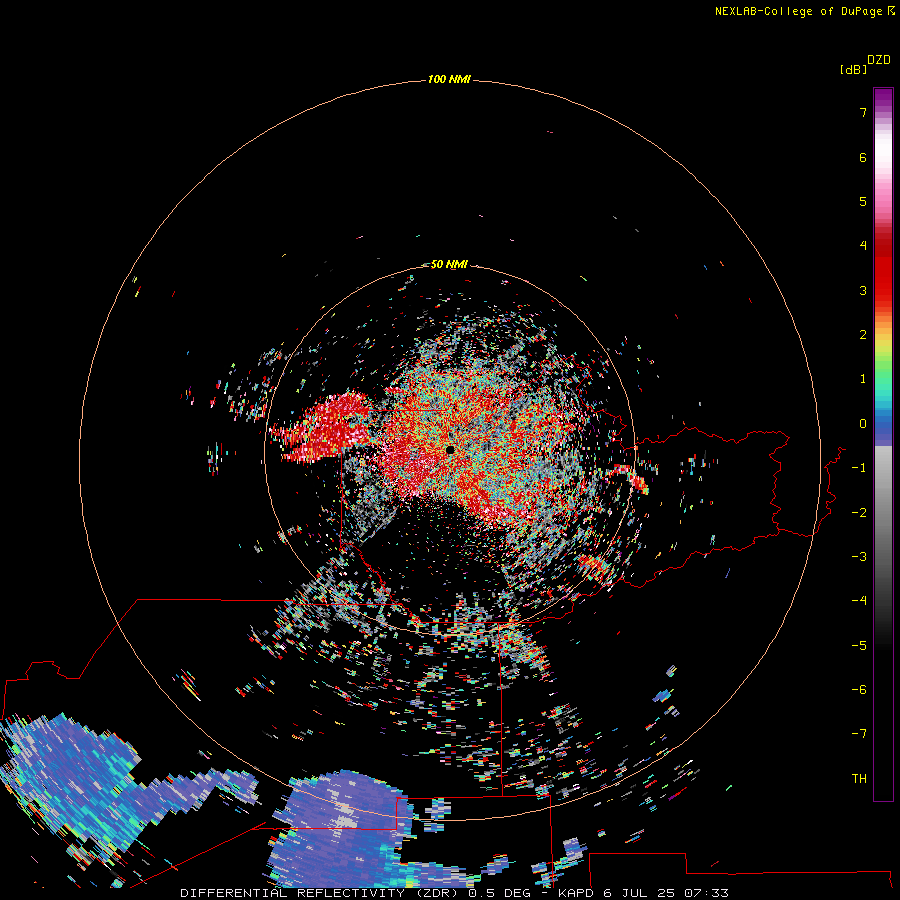The width and height of the screenshot is (900, 900).
Task: Click the 3 value on the dB scale
Action: (x=863, y=290)
